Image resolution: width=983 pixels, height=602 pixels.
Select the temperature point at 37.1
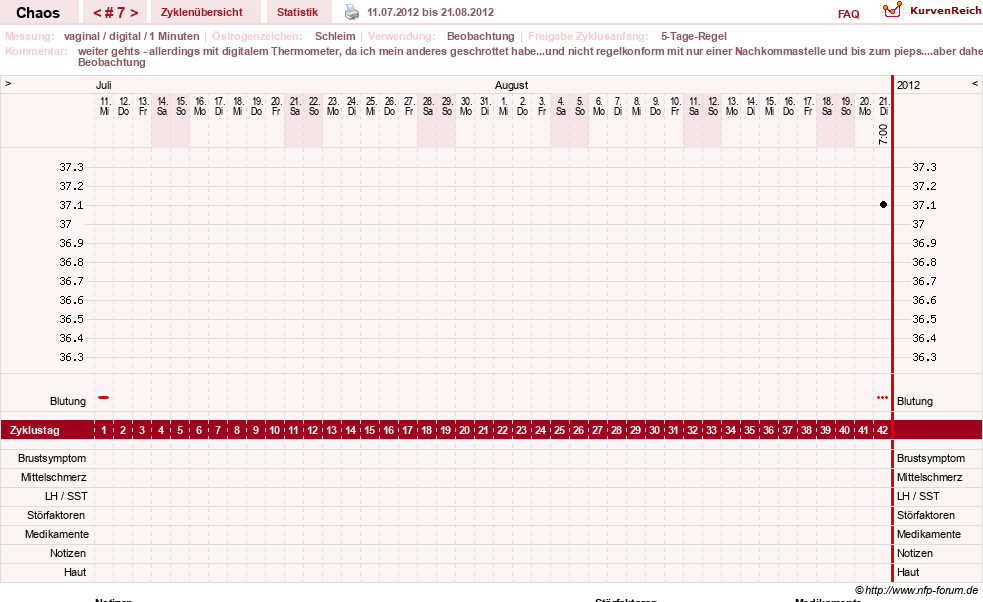pos(883,204)
